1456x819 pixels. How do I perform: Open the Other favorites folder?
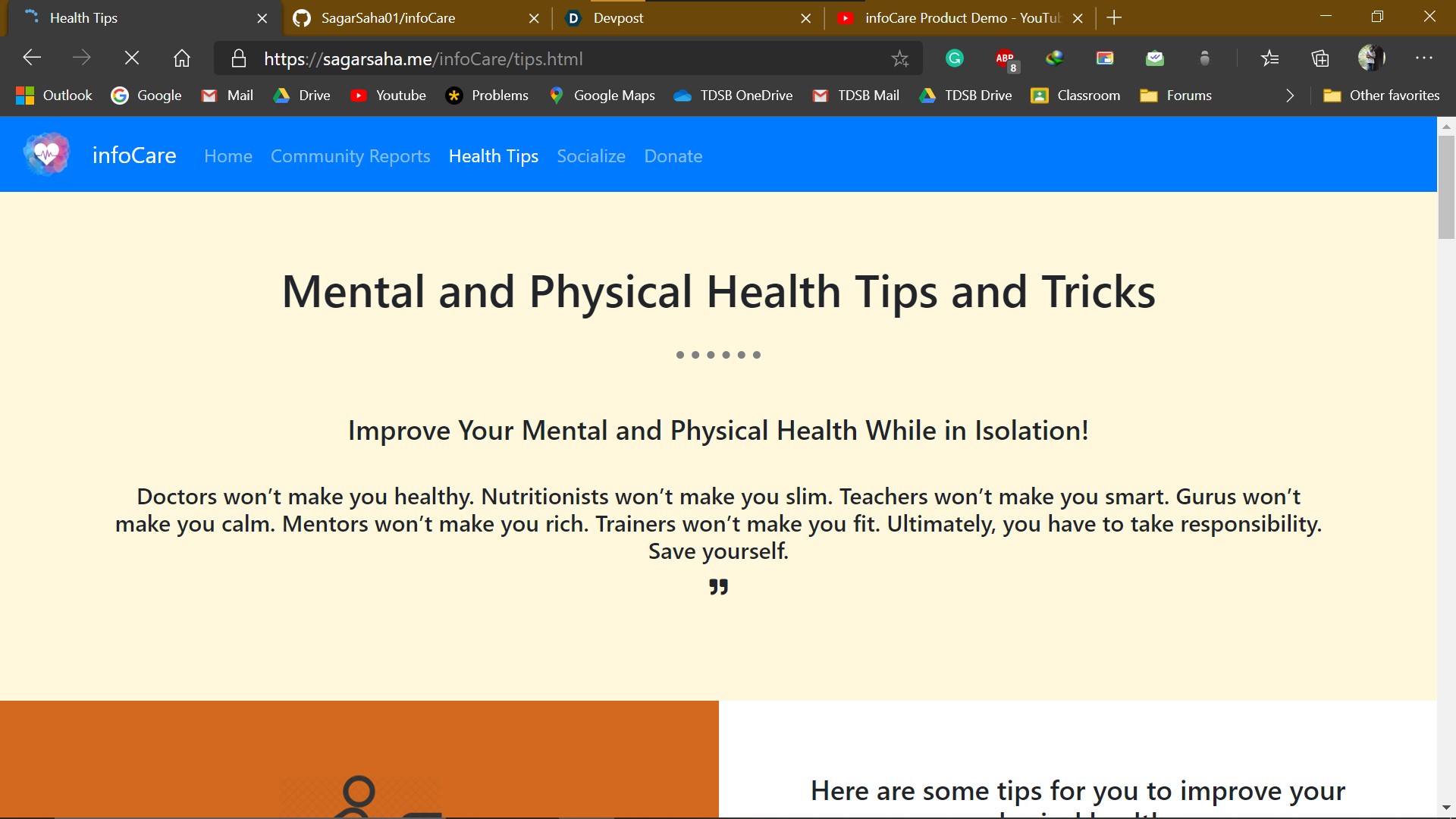[x=1381, y=96]
